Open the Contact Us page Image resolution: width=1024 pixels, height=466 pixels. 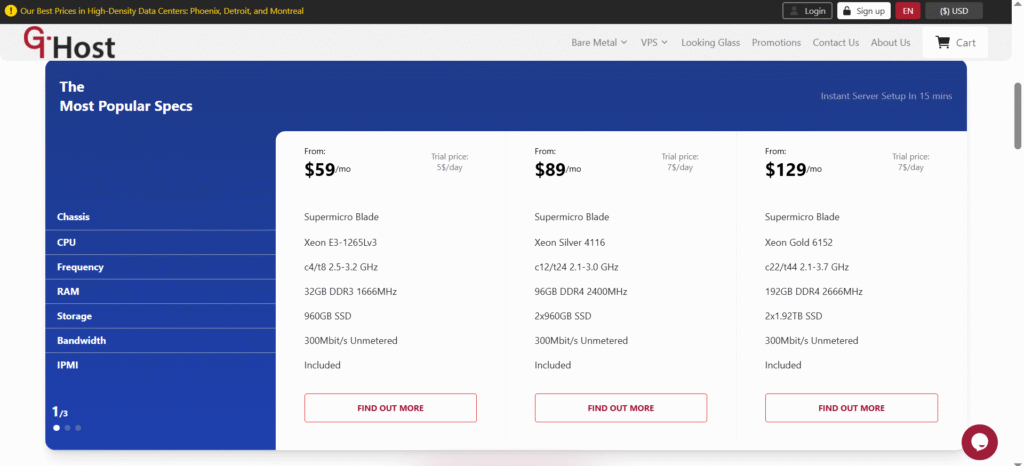[x=835, y=42]
